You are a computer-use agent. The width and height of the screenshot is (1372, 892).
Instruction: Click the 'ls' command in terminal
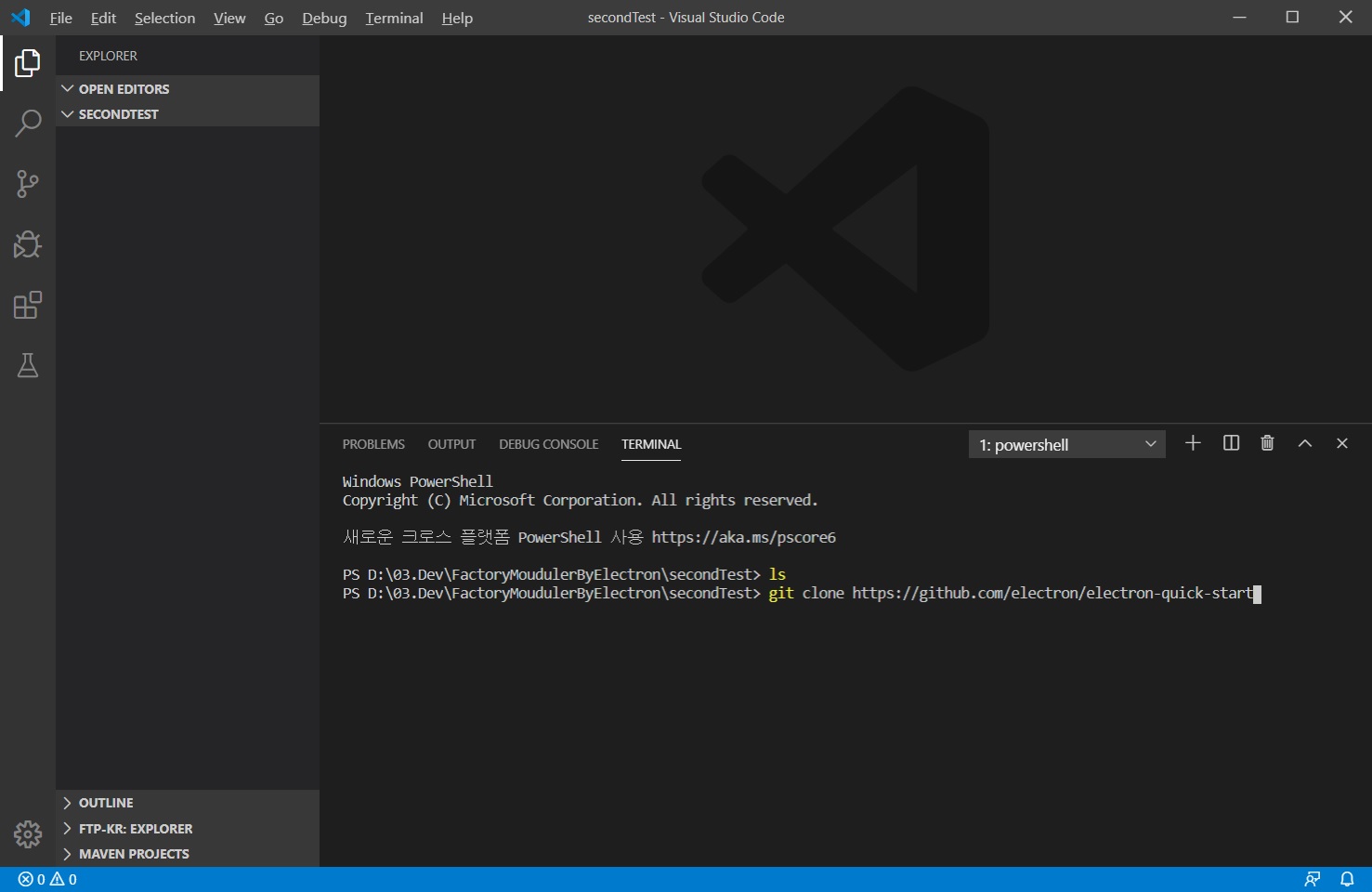(777, 574)
